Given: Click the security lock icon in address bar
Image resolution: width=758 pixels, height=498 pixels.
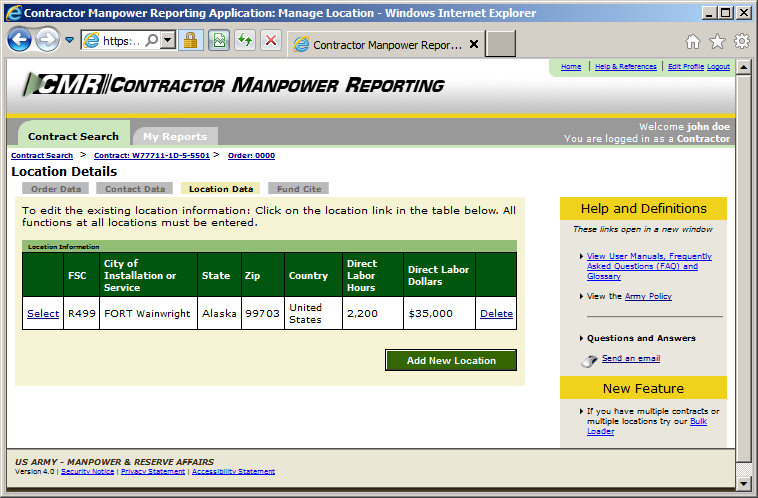Looking at the screenshot, I should [191, 41].
